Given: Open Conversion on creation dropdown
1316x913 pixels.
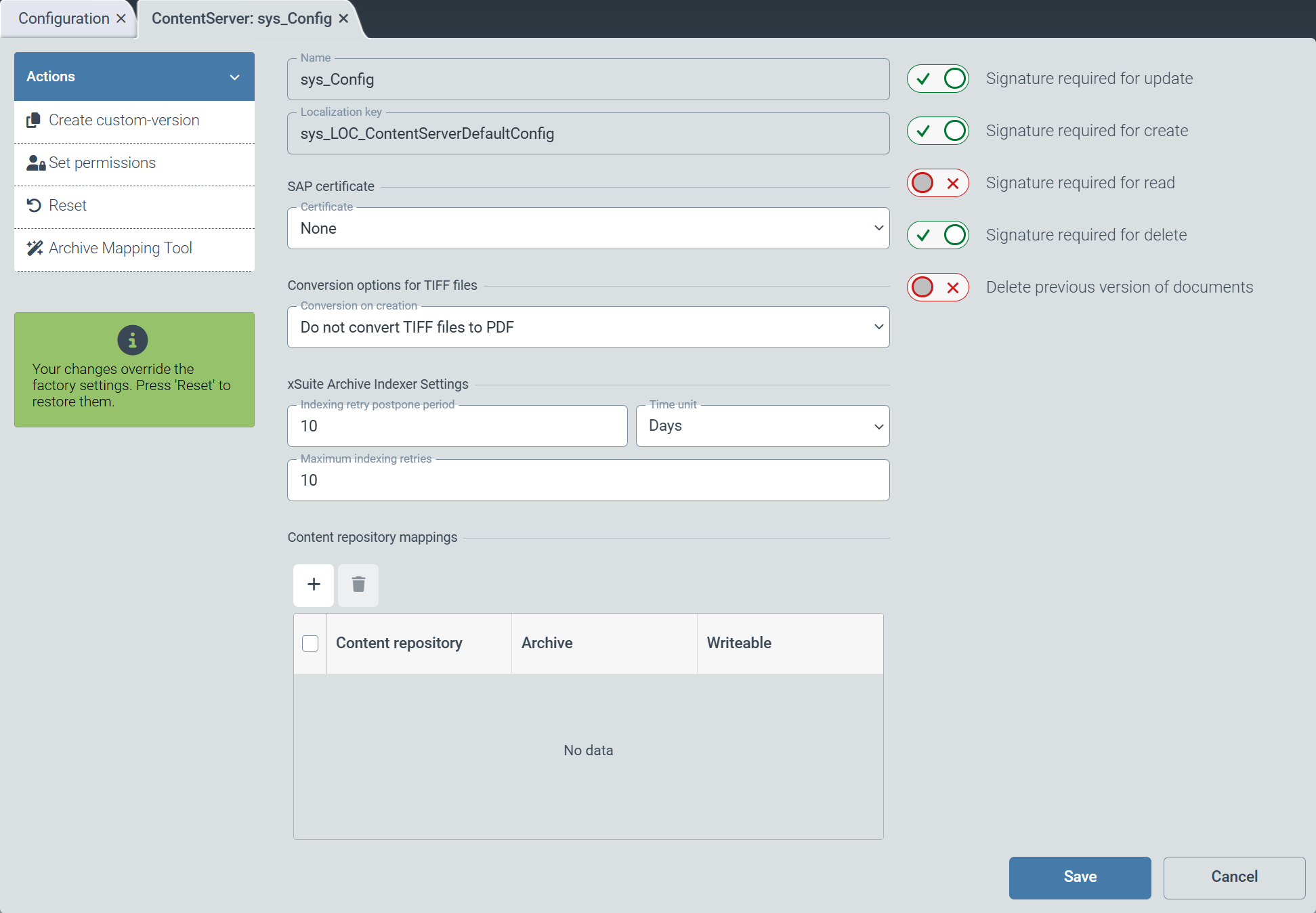Looking at the screenshot, I should point(588,327).
